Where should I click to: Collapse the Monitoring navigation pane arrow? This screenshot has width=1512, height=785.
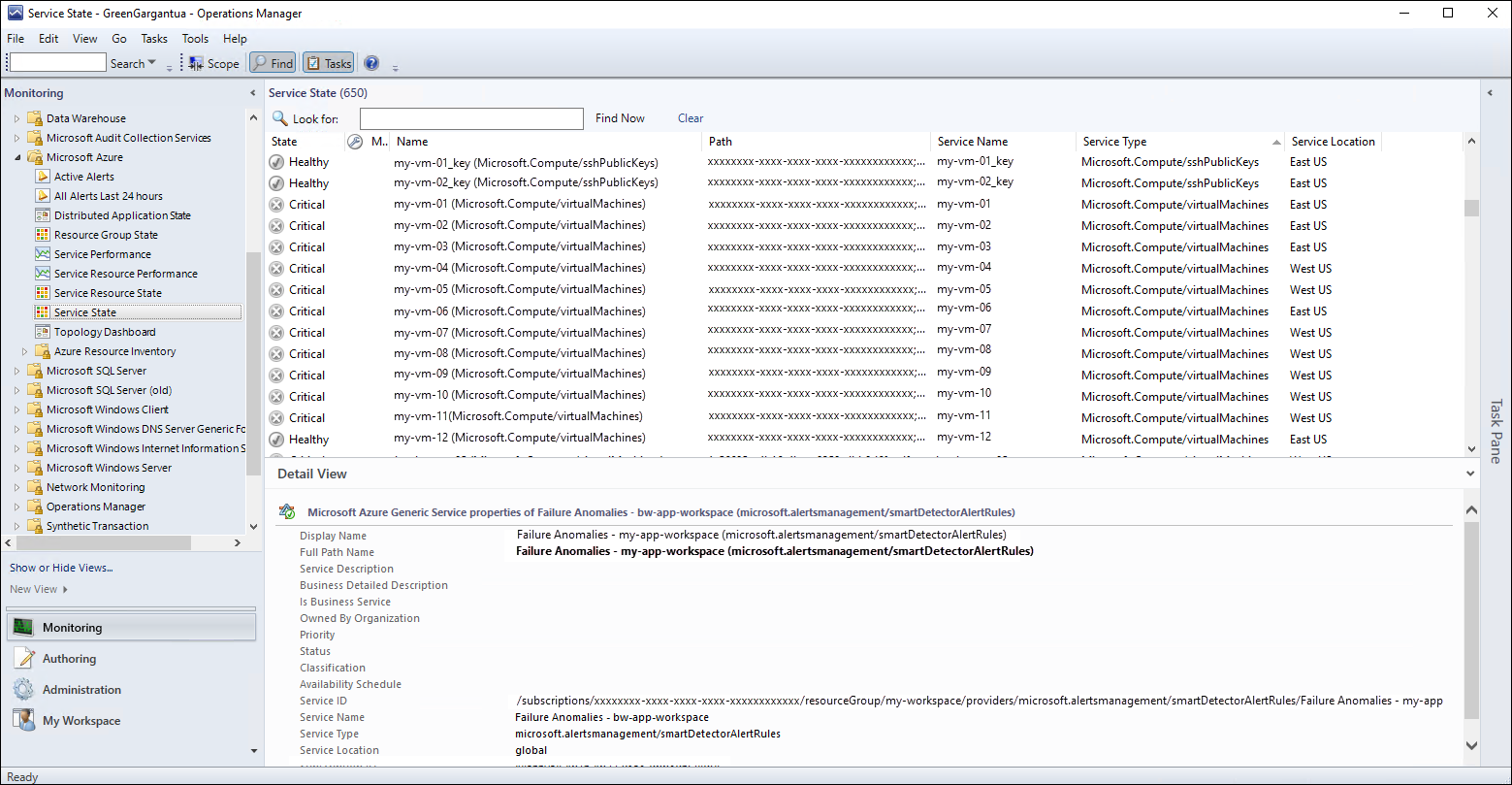pyautogui.click(x=255, y=93)
